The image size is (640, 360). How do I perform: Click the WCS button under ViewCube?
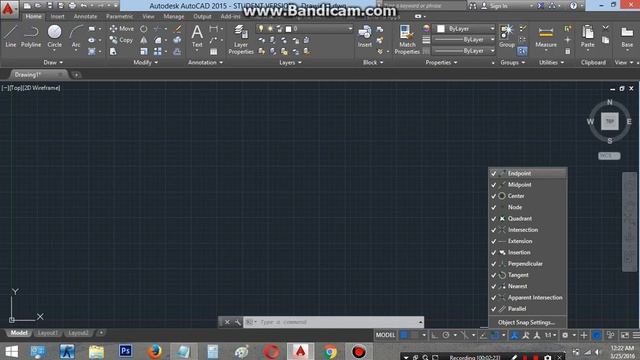point(609,156)
